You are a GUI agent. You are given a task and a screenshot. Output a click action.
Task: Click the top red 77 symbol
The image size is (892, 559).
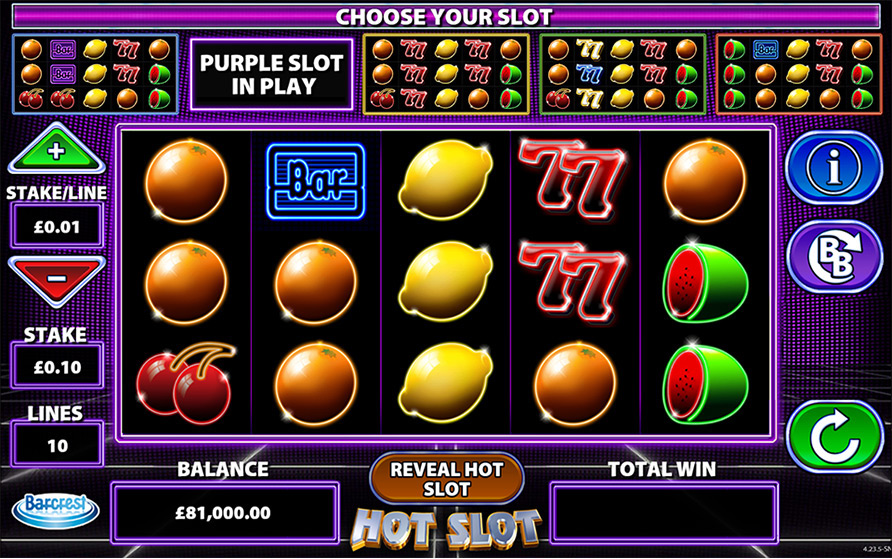573,179
